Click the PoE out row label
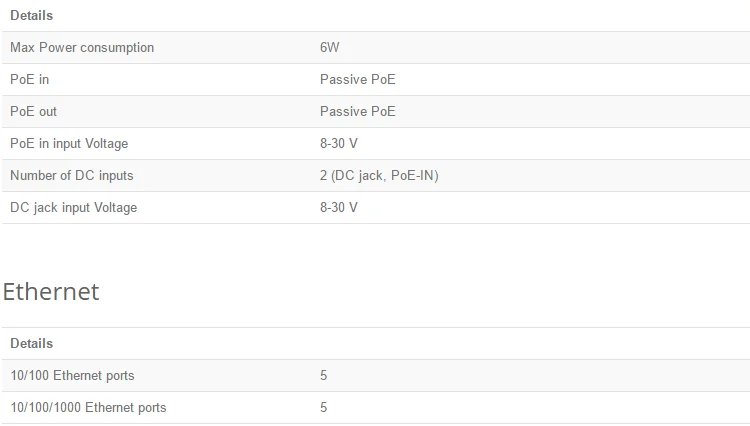 [33, 111]
